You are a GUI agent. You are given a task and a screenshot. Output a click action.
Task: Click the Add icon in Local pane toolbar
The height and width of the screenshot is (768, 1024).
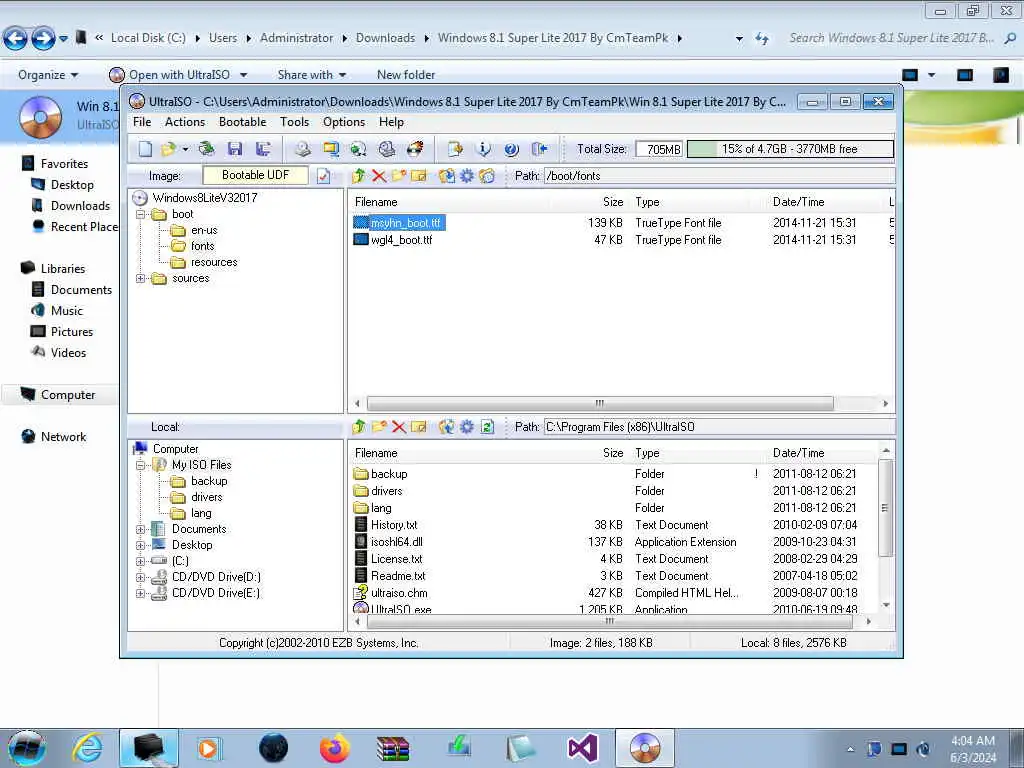pos(447,427)
